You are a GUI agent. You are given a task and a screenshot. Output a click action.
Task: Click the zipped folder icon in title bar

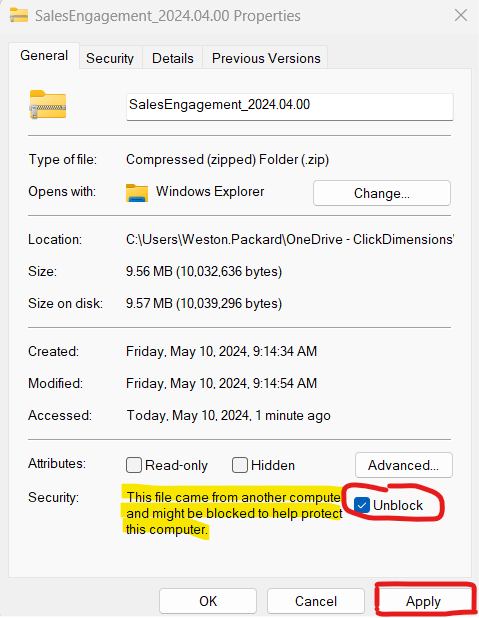point(19,15)
